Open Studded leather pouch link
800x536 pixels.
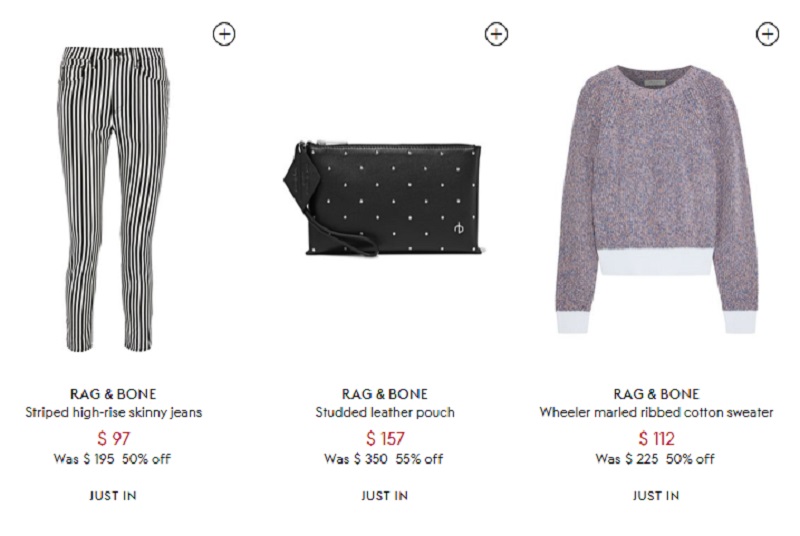385,412
